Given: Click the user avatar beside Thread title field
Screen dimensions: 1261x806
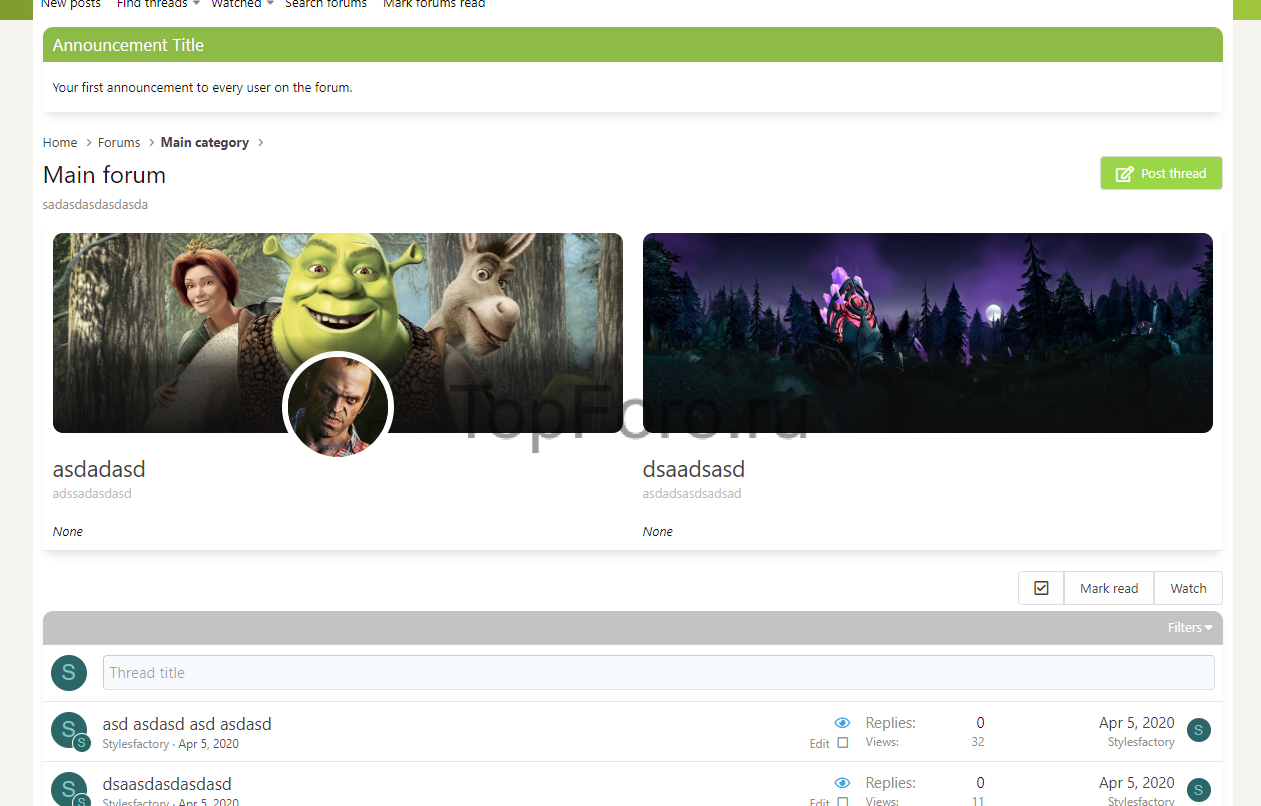Looking at the screenshot, I should [x=69, y=673].
